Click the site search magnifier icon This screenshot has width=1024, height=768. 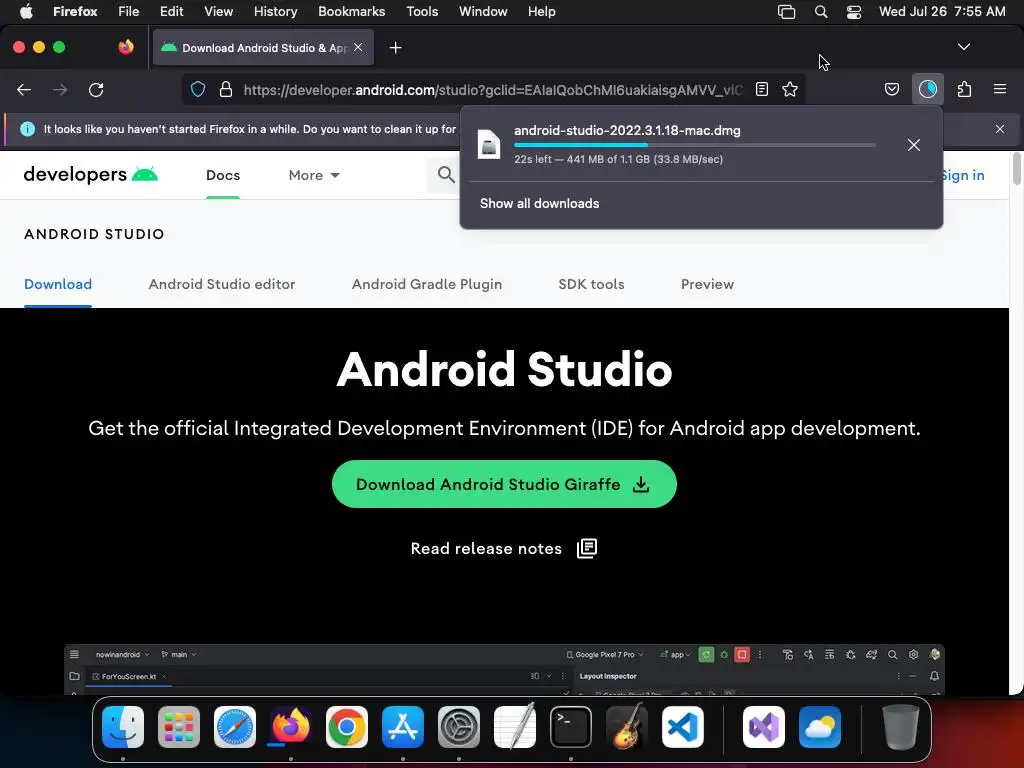point(446,174)
